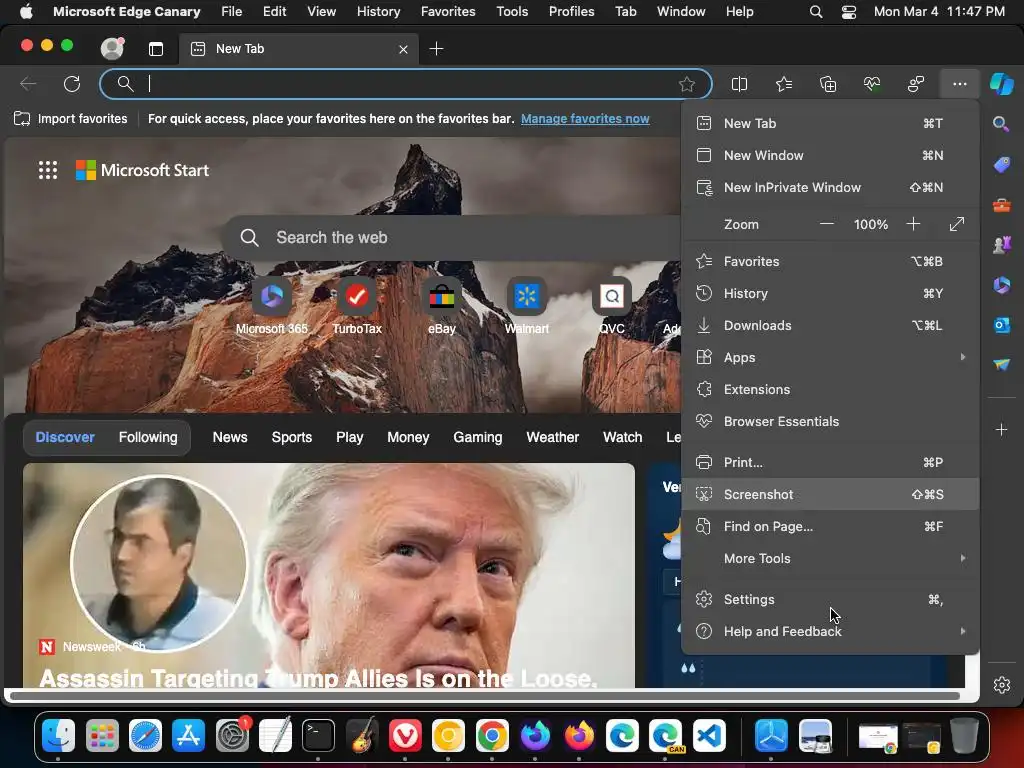This screenshot has height=768, width=1024.
Task: Select Find on Page menu item
Action: coord(831,526)
